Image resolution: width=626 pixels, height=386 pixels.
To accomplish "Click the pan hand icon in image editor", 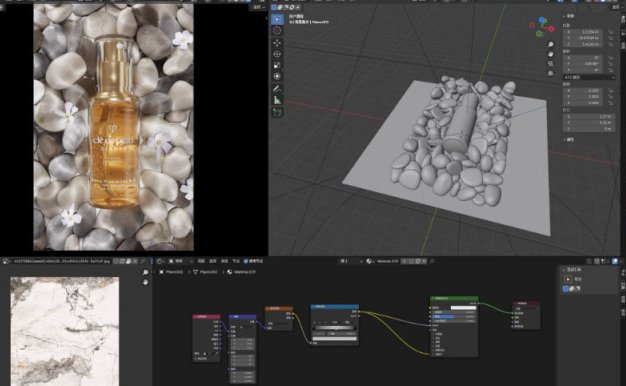I will (145, 282).
